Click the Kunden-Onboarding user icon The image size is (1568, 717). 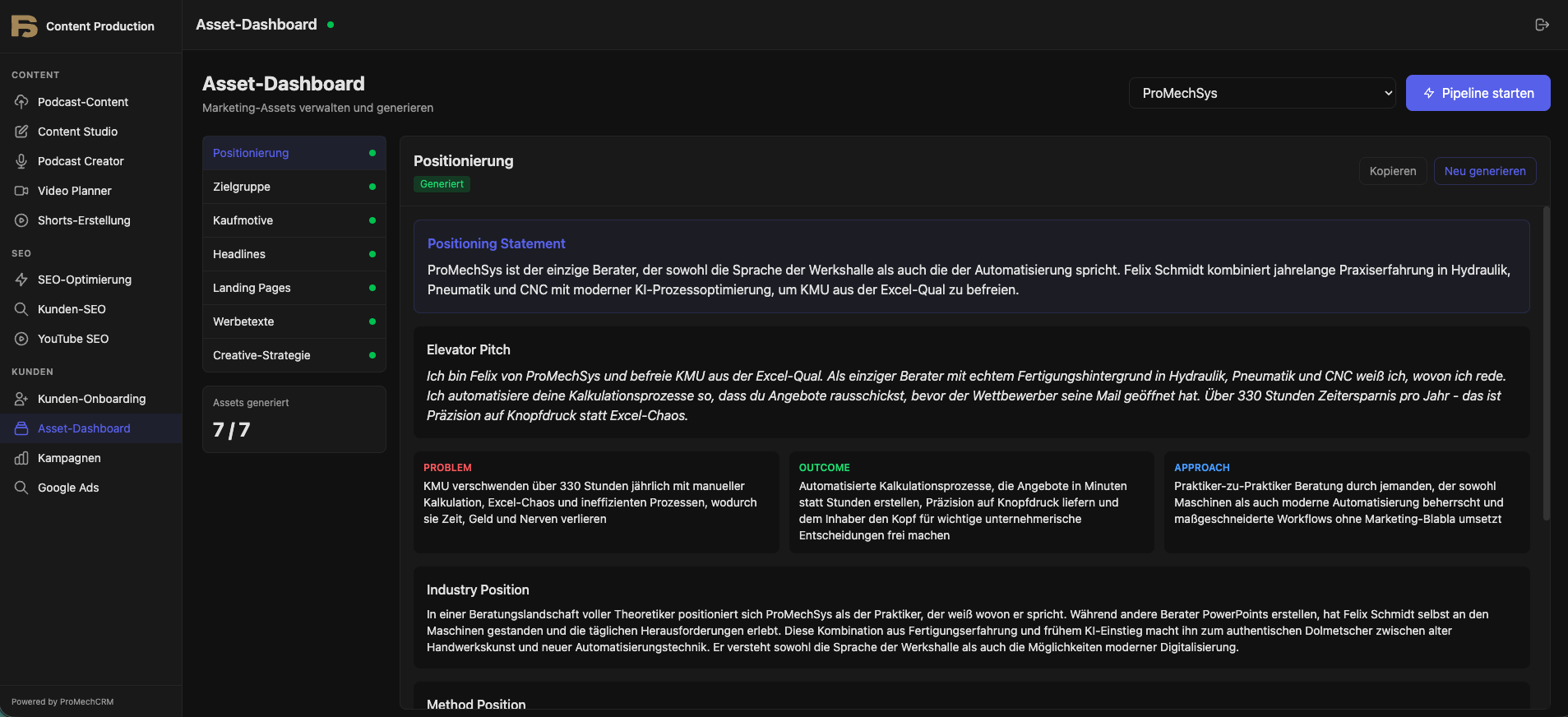[x=21, y=399]
